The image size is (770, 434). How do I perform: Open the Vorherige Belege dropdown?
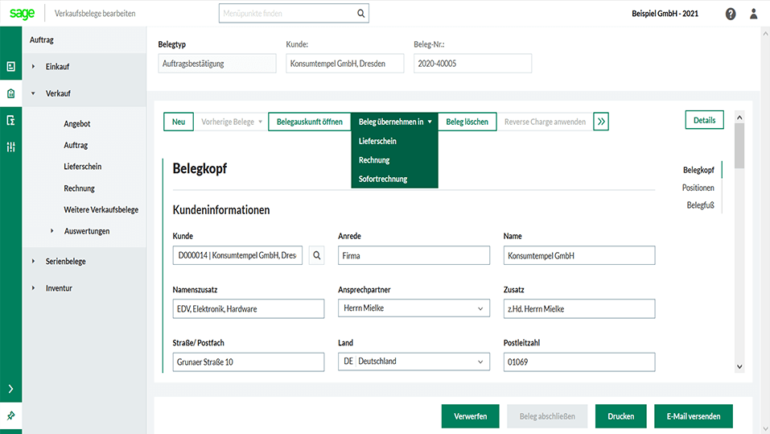(231, 122)
